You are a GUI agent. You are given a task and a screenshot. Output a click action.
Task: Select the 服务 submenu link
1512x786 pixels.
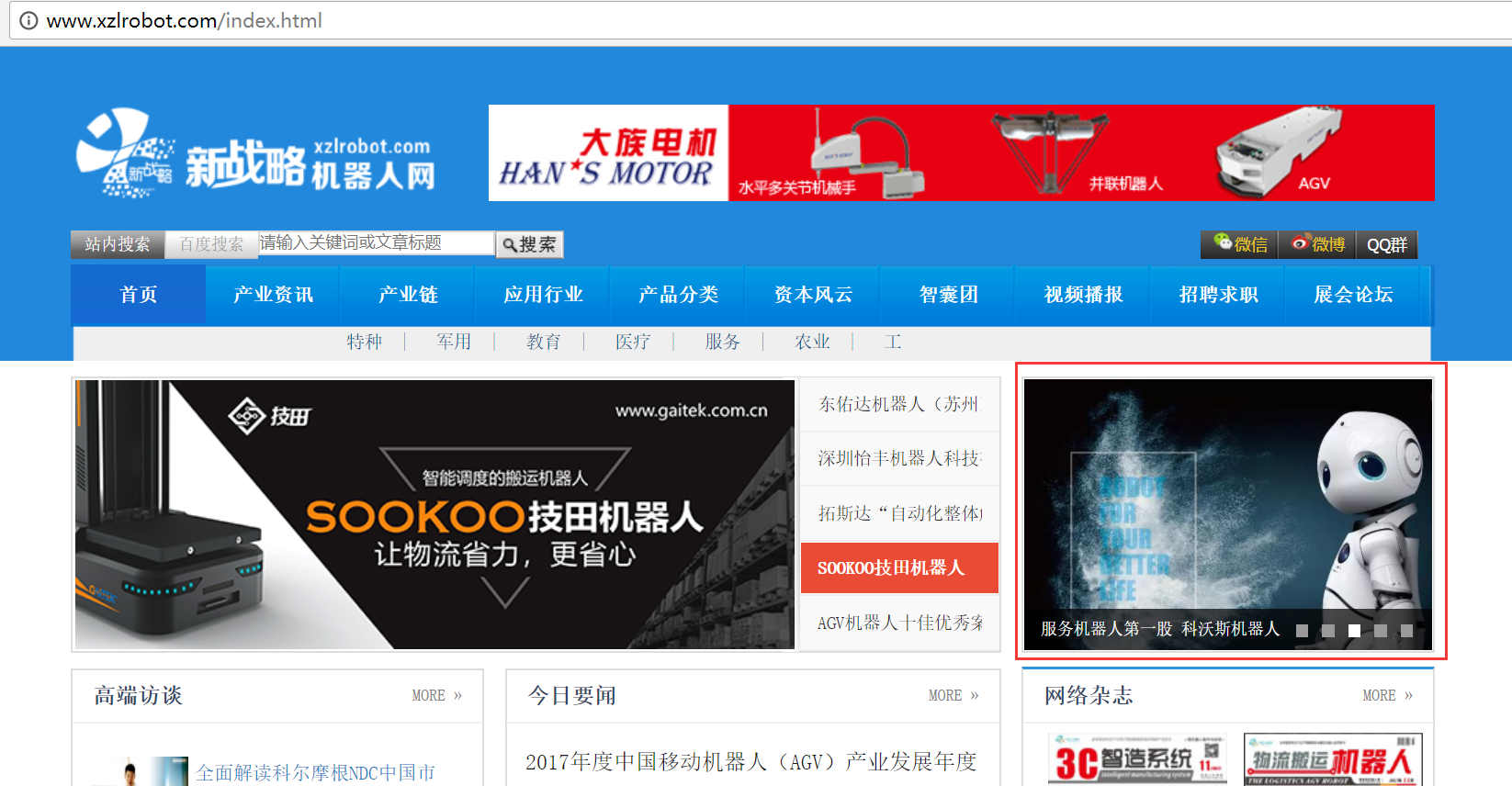pos(723,342)
